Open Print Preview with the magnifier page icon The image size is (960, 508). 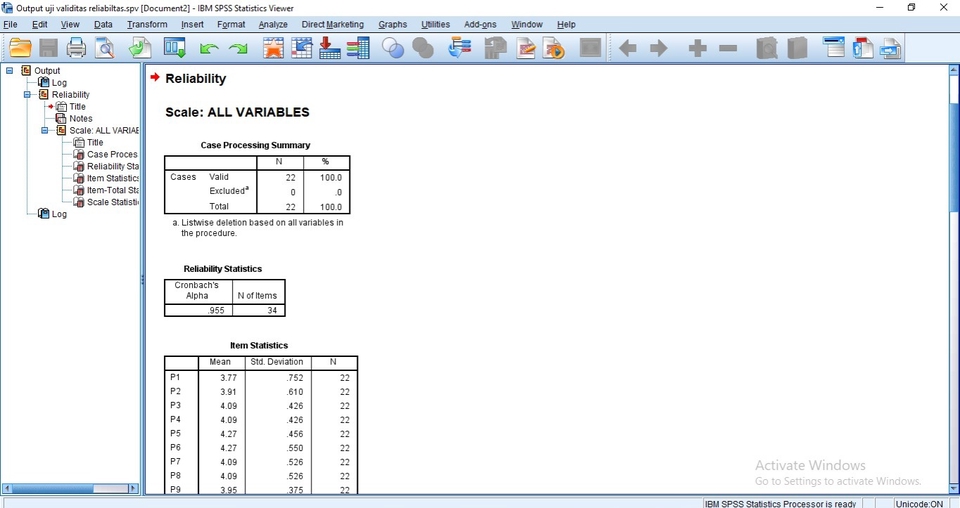[105, 48]
